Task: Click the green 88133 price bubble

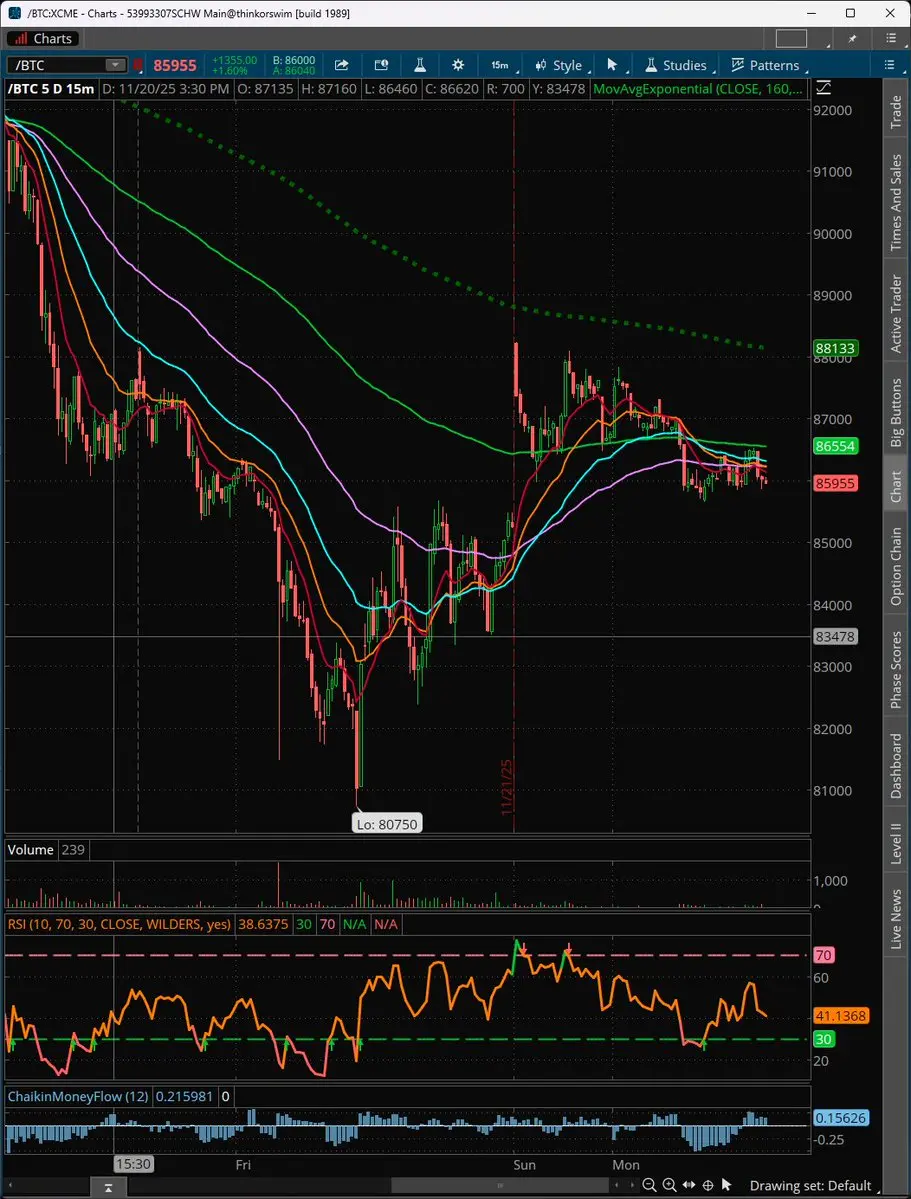Action: [x=835, y=349]
